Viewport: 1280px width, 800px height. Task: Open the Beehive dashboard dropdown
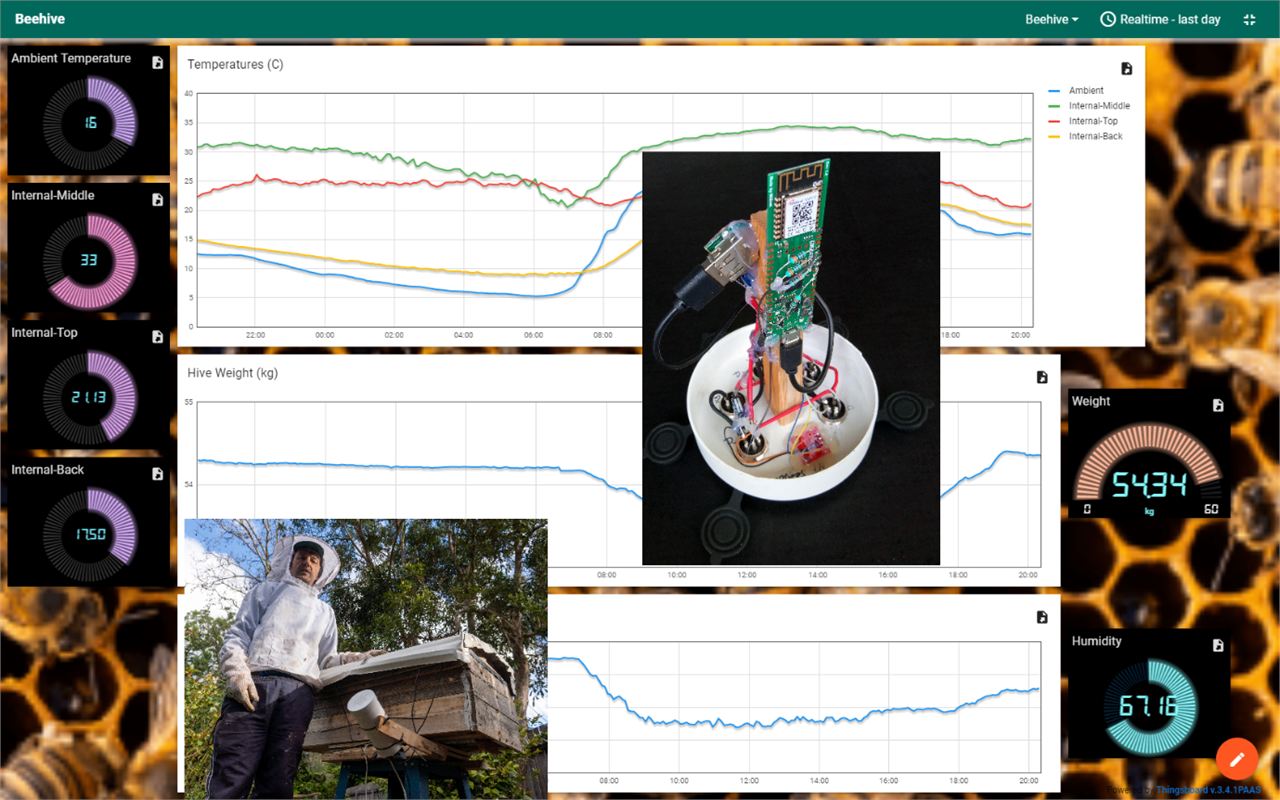click(1052, 19)
